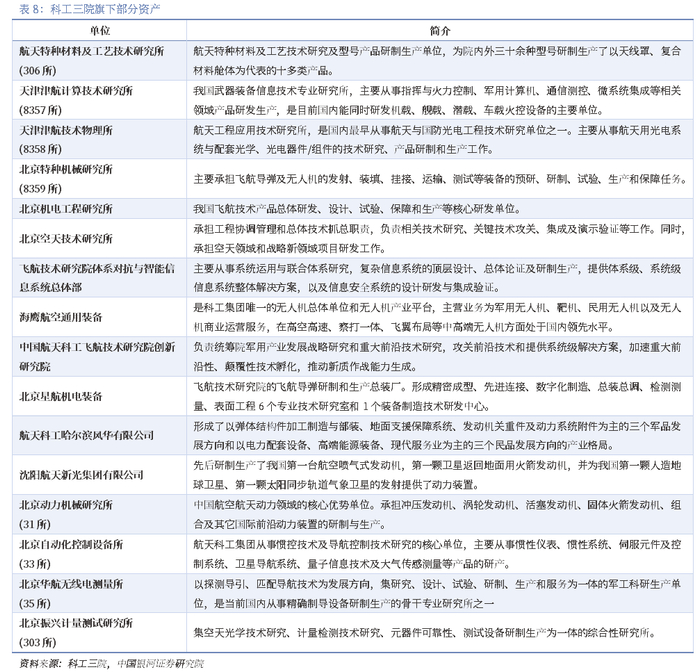Select the 沈阳航天新光集团有限公司 cell
700x672 pixels.
click(99, 475)
